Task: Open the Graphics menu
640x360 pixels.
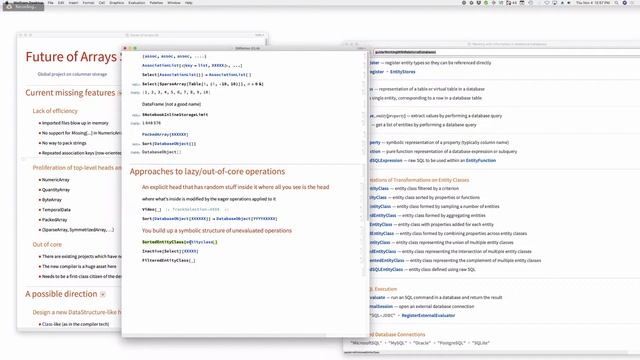Action: tap(116, 3)
